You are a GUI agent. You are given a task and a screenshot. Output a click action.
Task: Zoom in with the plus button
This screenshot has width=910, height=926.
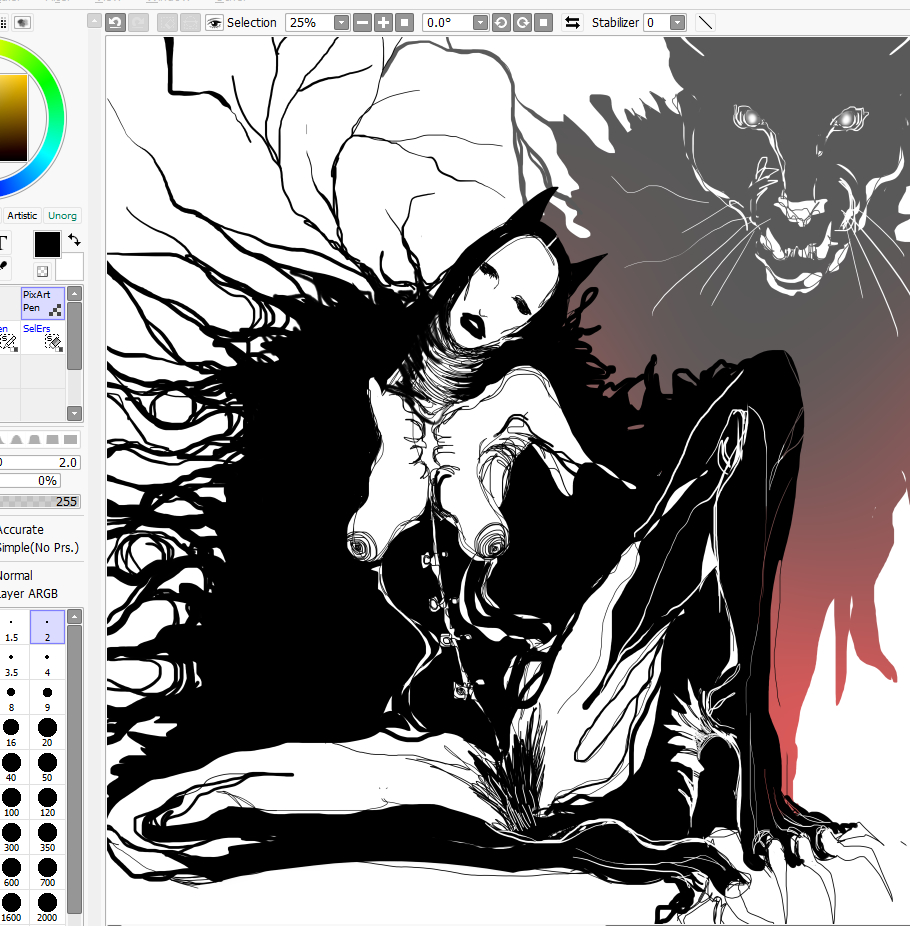point(383,22)
